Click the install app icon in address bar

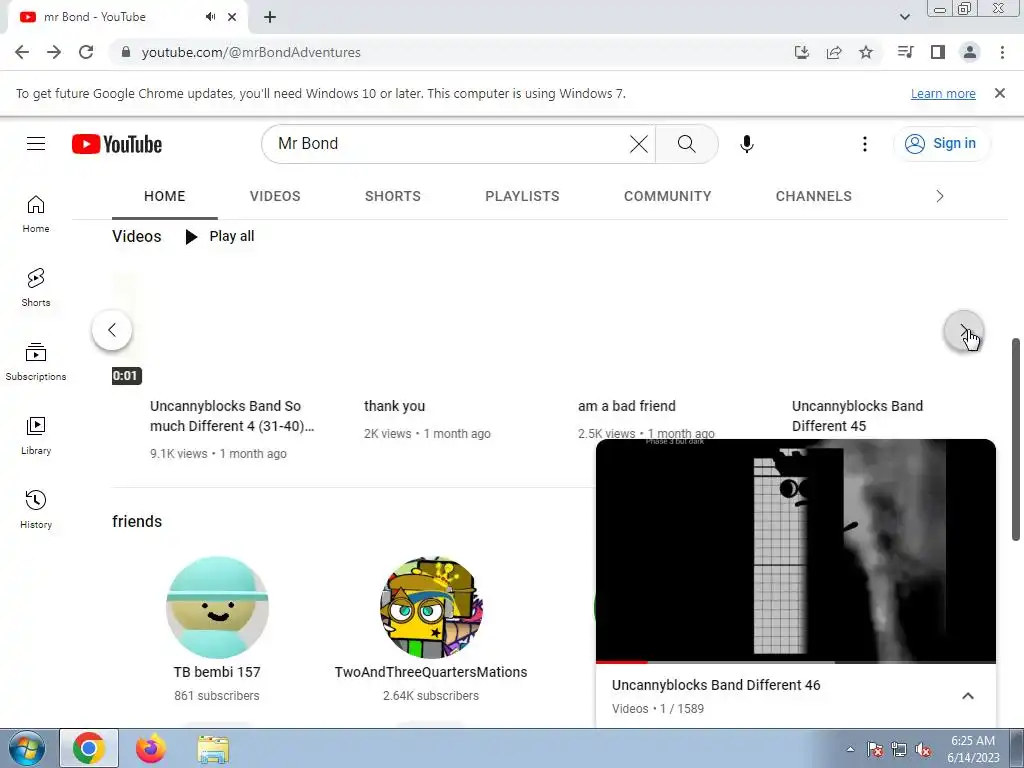(x=802, y=52)
